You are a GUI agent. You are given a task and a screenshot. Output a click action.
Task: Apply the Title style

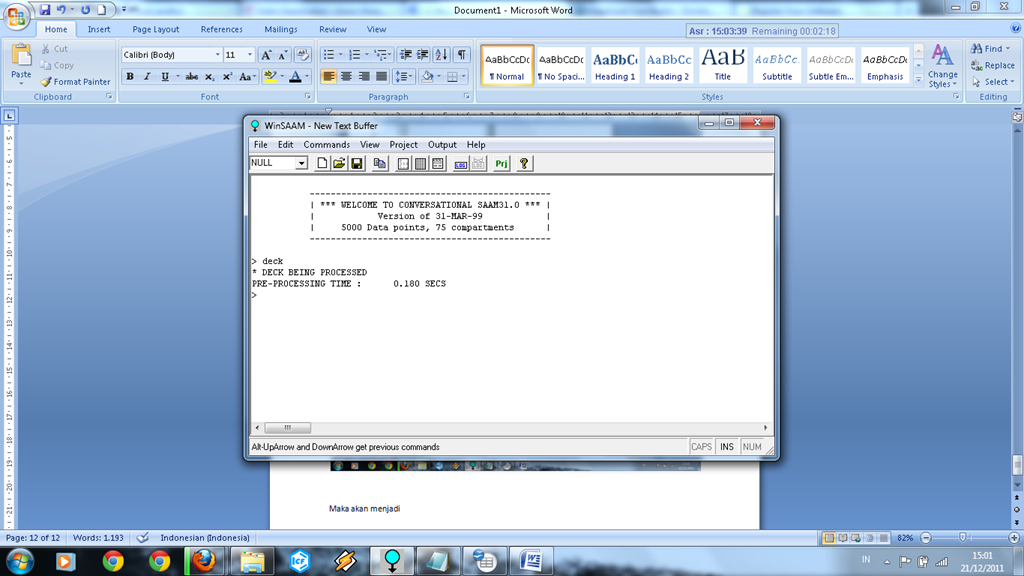tap(722, 65)
